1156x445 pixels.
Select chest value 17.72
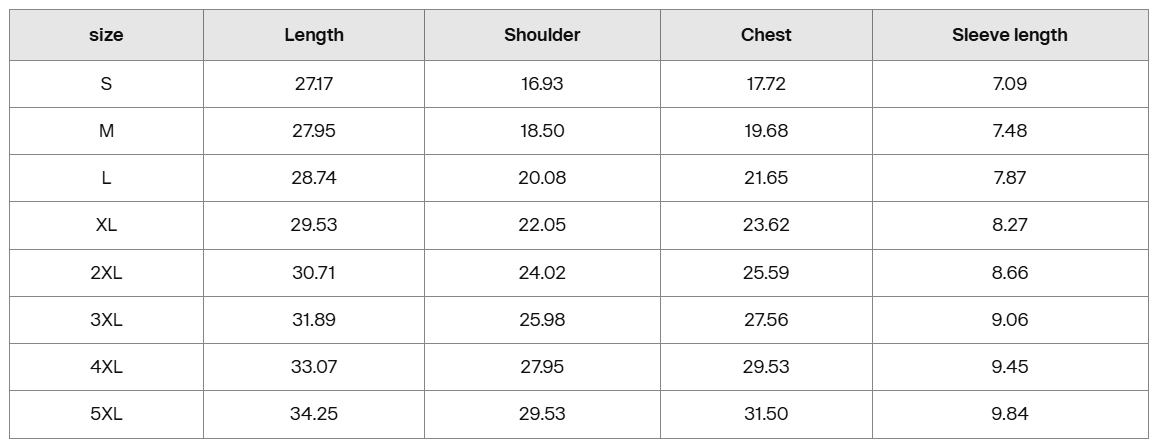pos(766,84)
